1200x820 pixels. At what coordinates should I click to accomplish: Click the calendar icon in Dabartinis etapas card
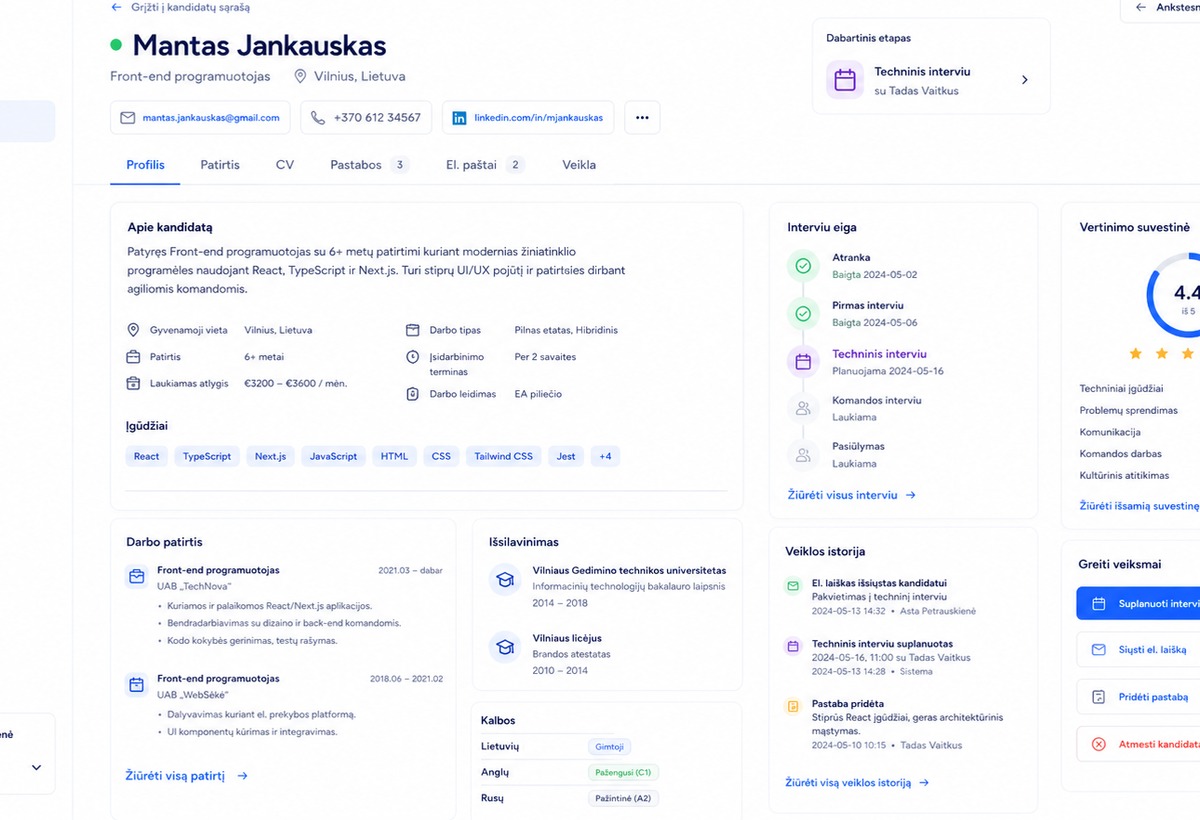[x=845, y=80]
